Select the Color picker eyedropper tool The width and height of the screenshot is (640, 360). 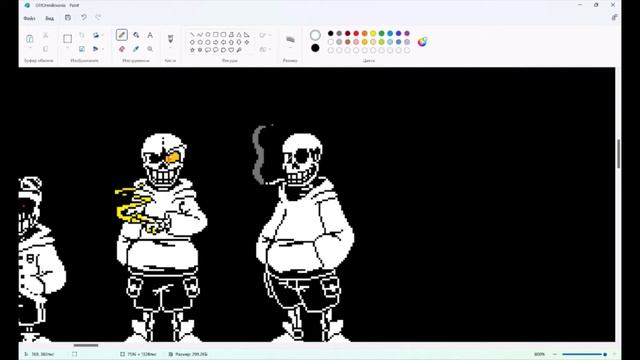pyautogui.click(x=136, y=49)
